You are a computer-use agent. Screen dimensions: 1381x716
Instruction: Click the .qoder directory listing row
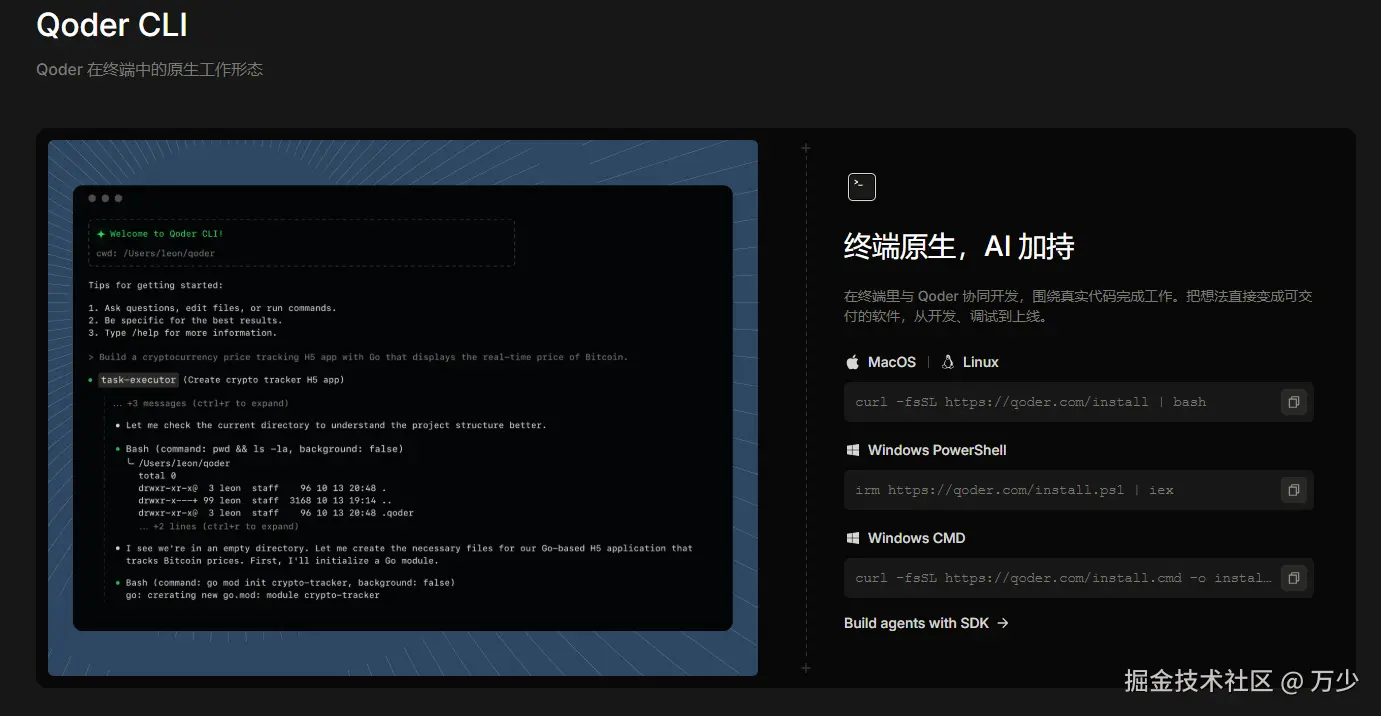[276, 513]
